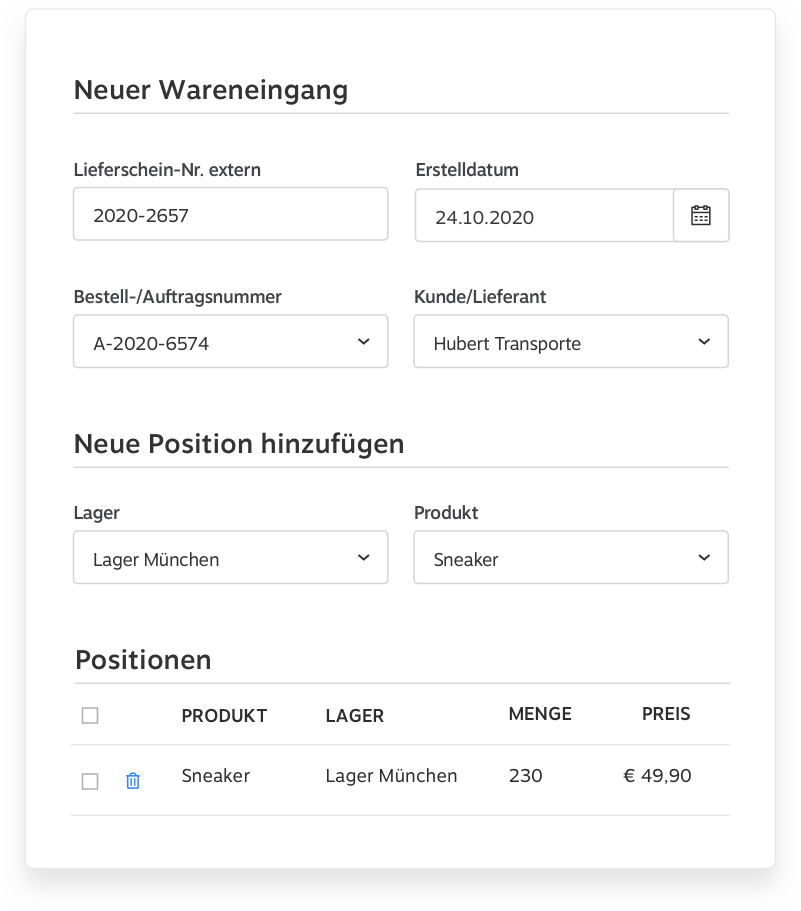Click the Bestell-/Auftragsnummer label
The image size is (801, 911).
coord(178,297)
